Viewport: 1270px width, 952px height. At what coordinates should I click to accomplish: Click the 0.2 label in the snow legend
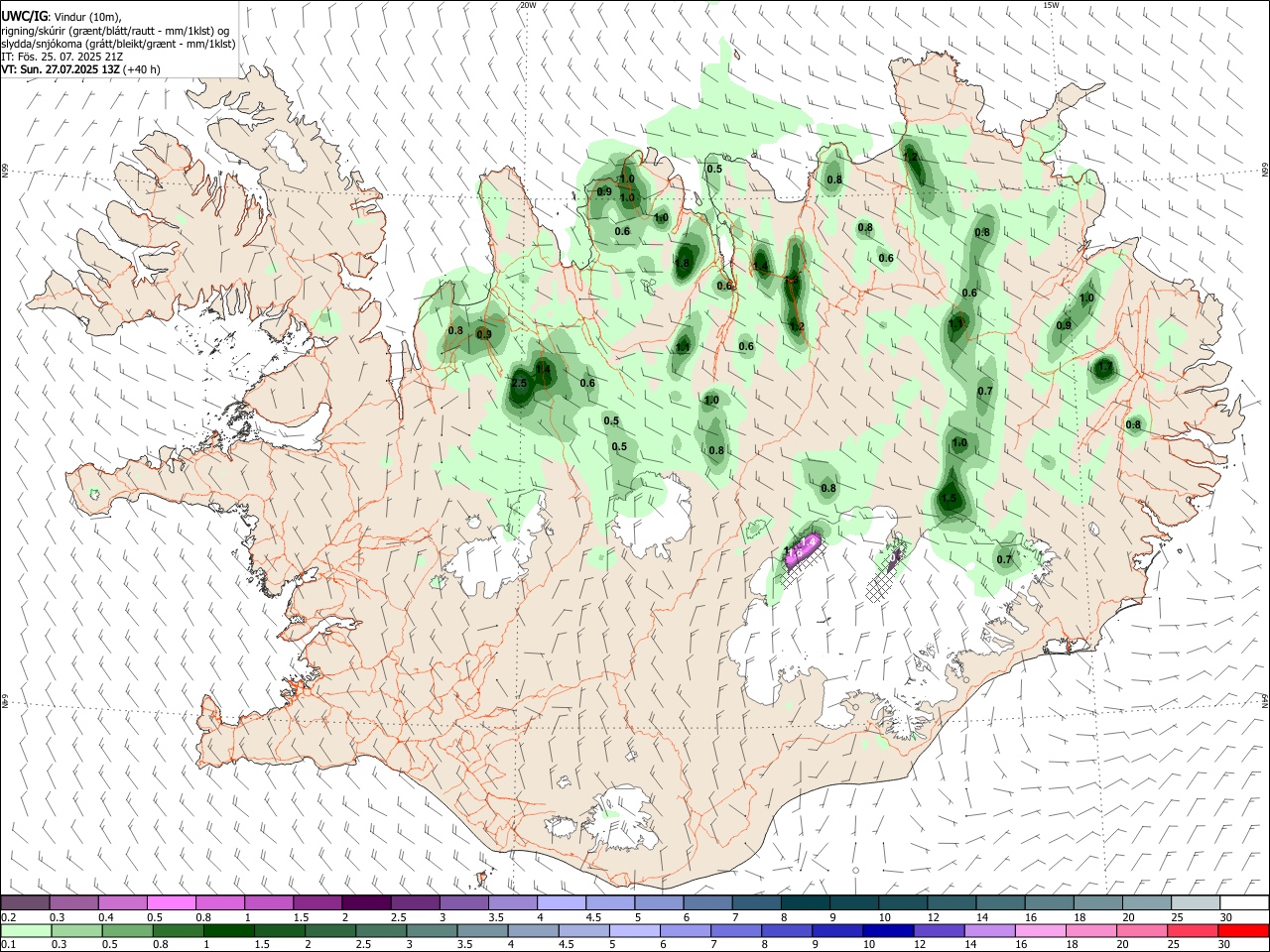8,916
